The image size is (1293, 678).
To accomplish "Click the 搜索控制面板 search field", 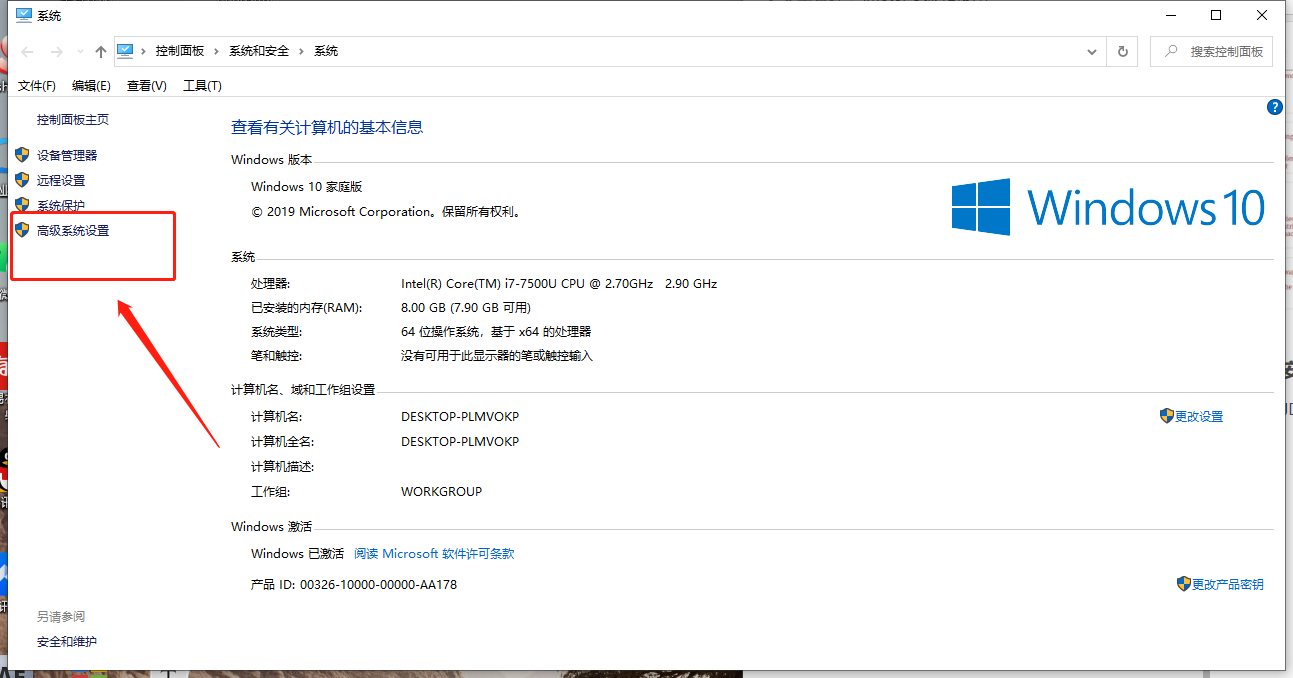I will 1211,51.
